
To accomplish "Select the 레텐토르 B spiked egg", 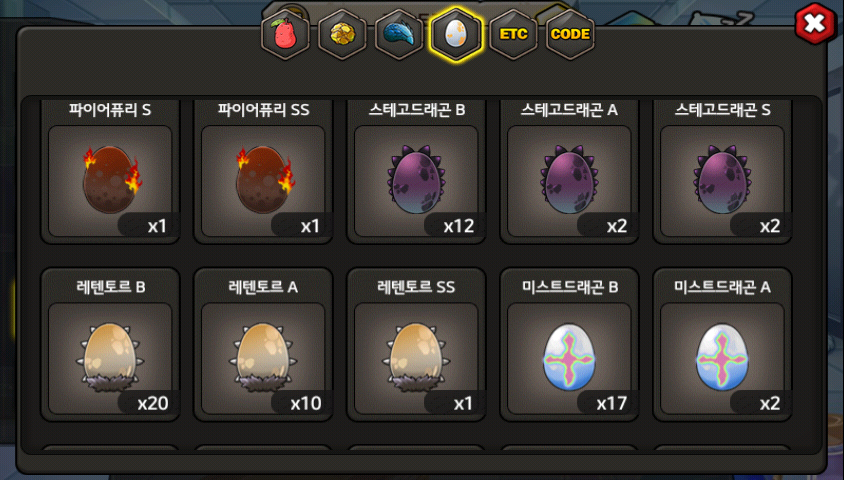I will (110, 358).
